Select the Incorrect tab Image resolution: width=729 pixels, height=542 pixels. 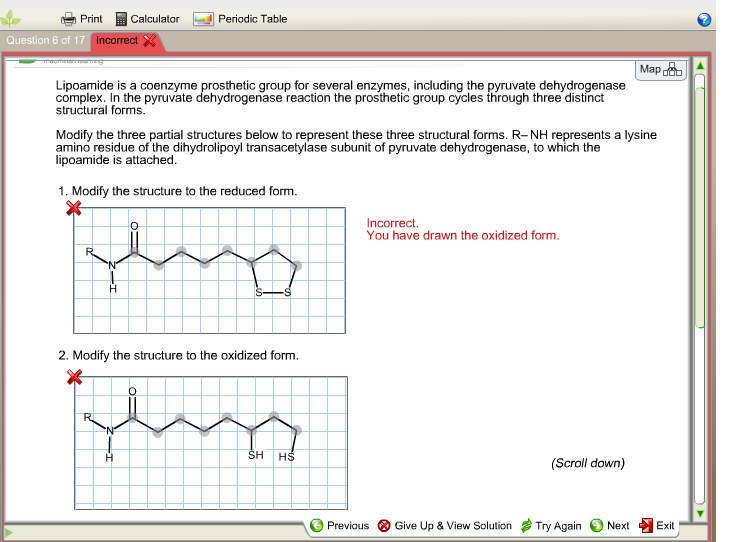(x=124, y=40)
